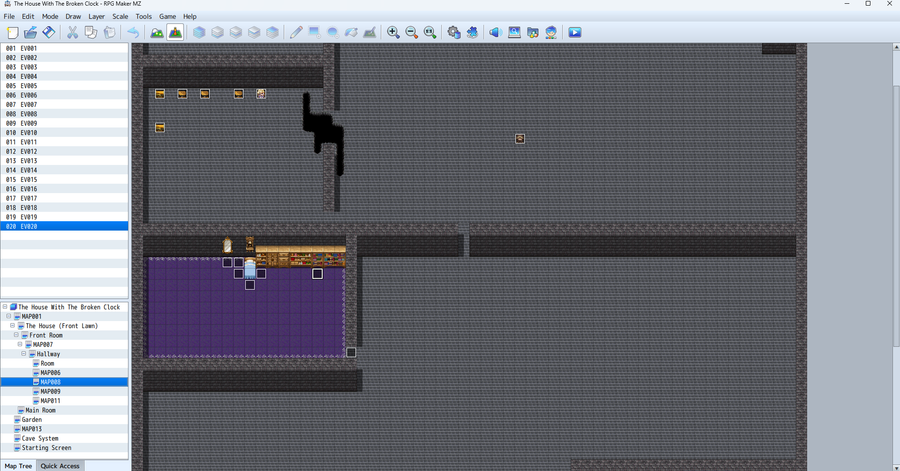Select the bed event tile on map
Viewport: 900px width, 471px height.
pyautogui.click(x=250, y=267)
